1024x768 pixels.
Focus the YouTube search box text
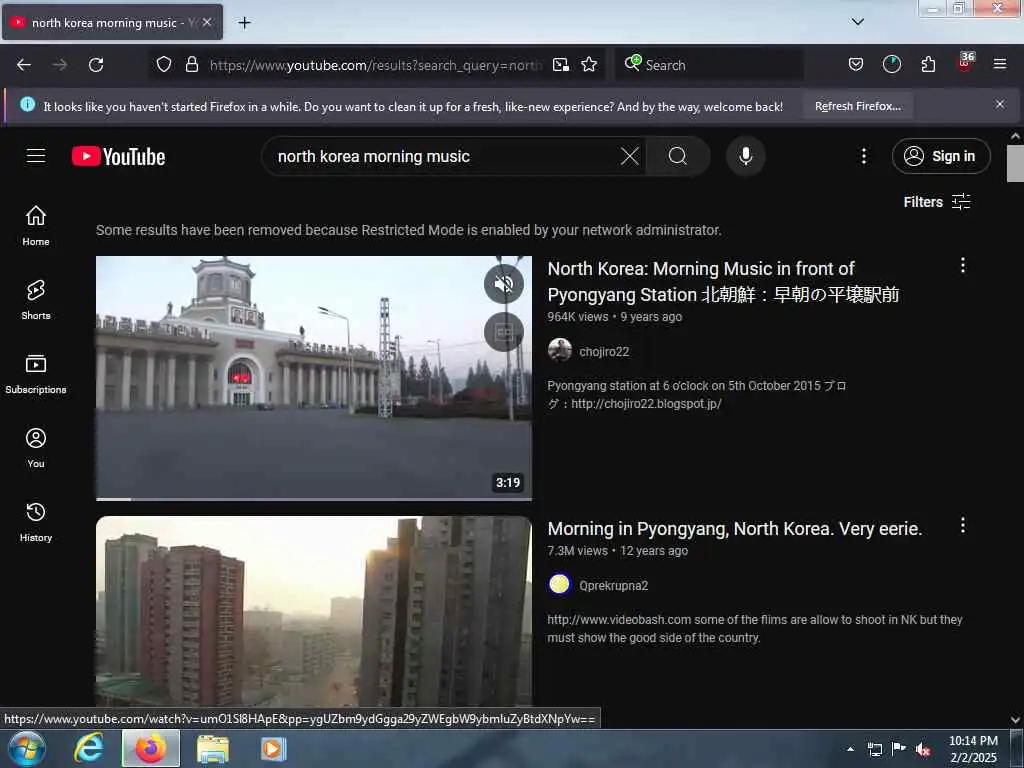(x=374, y=157)
